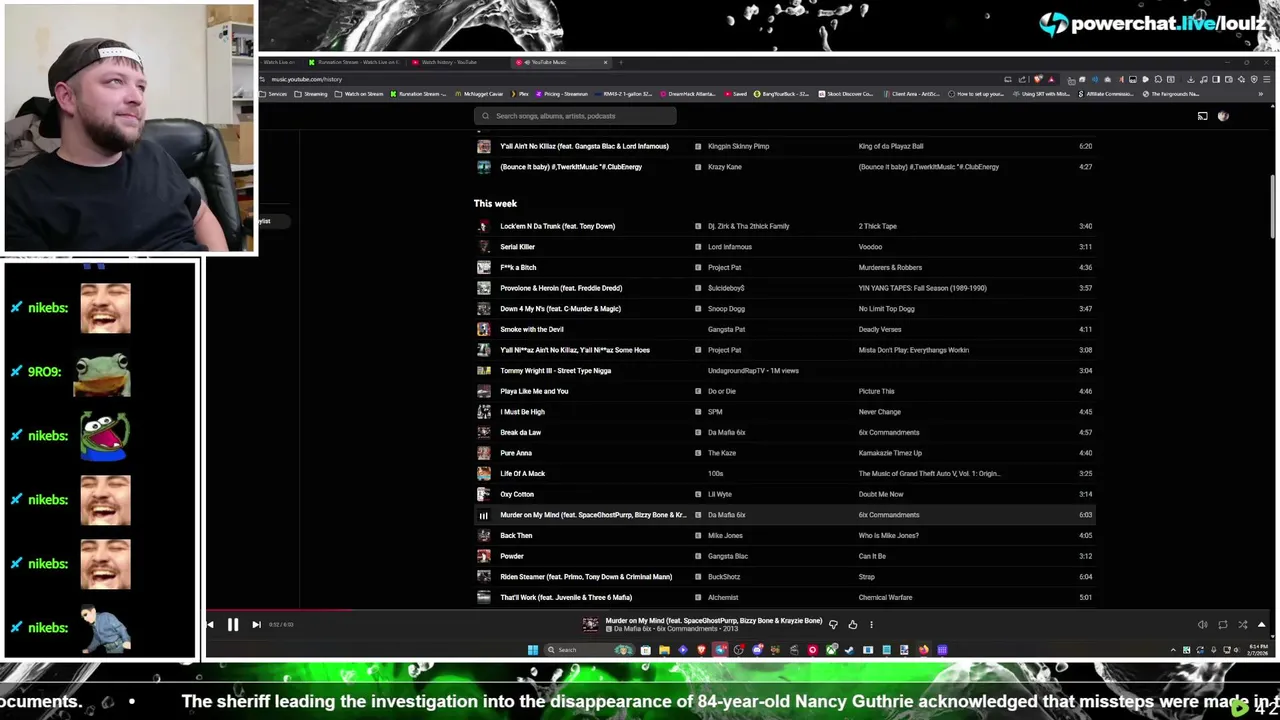Open SPM artist link
The width and height of the screenshot is (1280, 720).
click(x=714, y=412)
